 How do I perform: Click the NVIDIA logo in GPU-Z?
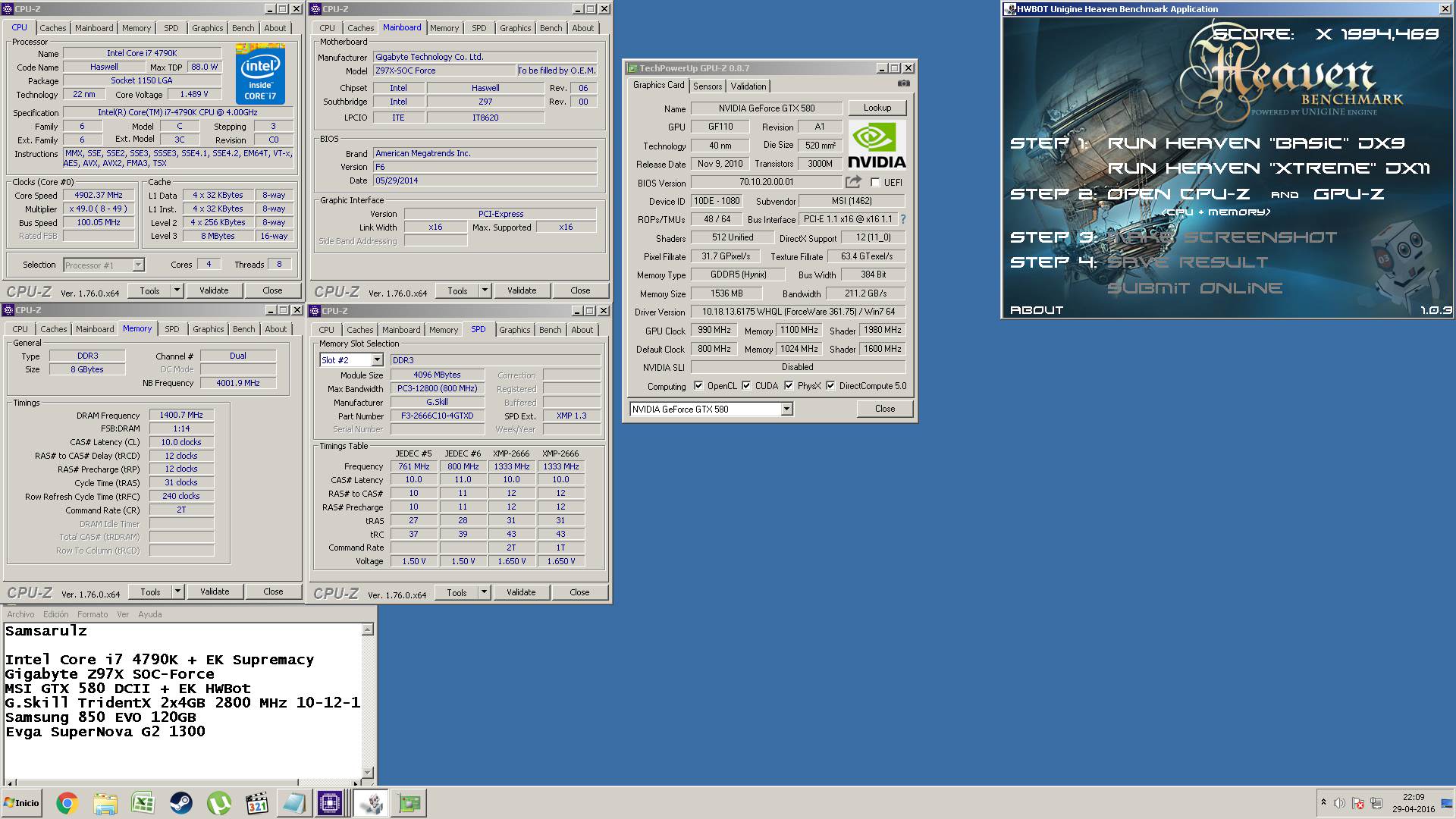(877, 144)
